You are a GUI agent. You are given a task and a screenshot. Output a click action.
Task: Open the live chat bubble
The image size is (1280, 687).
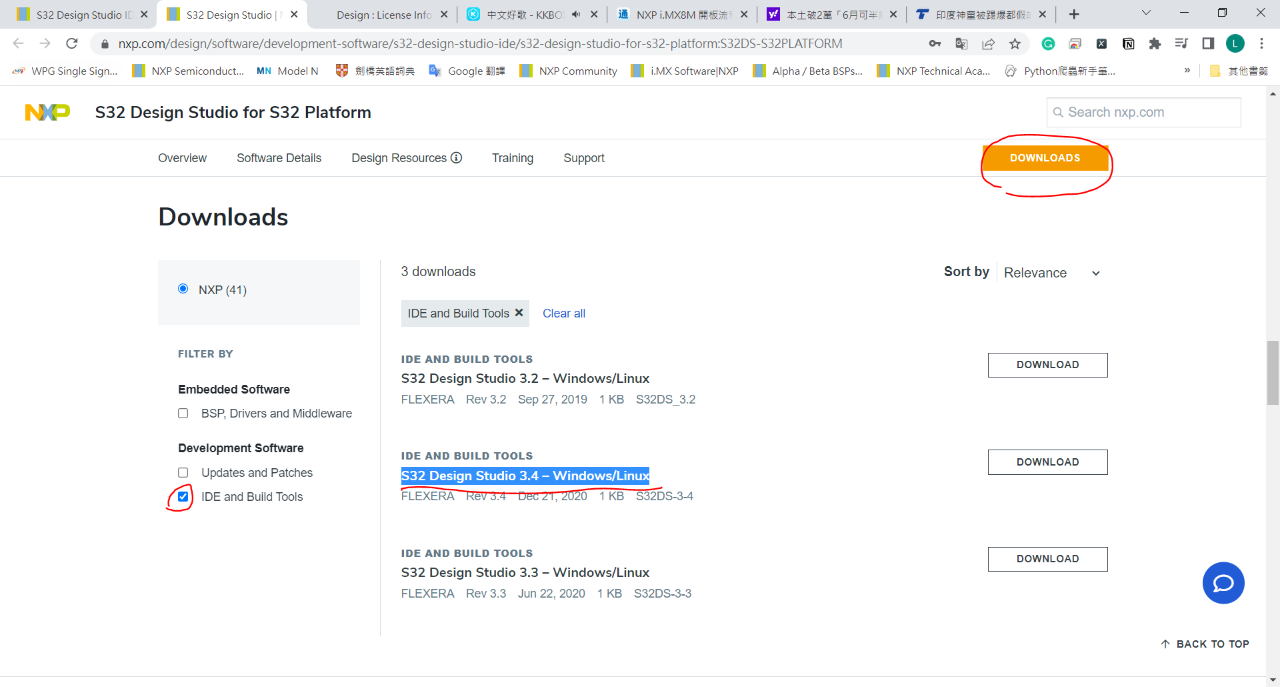(1223, 583)
